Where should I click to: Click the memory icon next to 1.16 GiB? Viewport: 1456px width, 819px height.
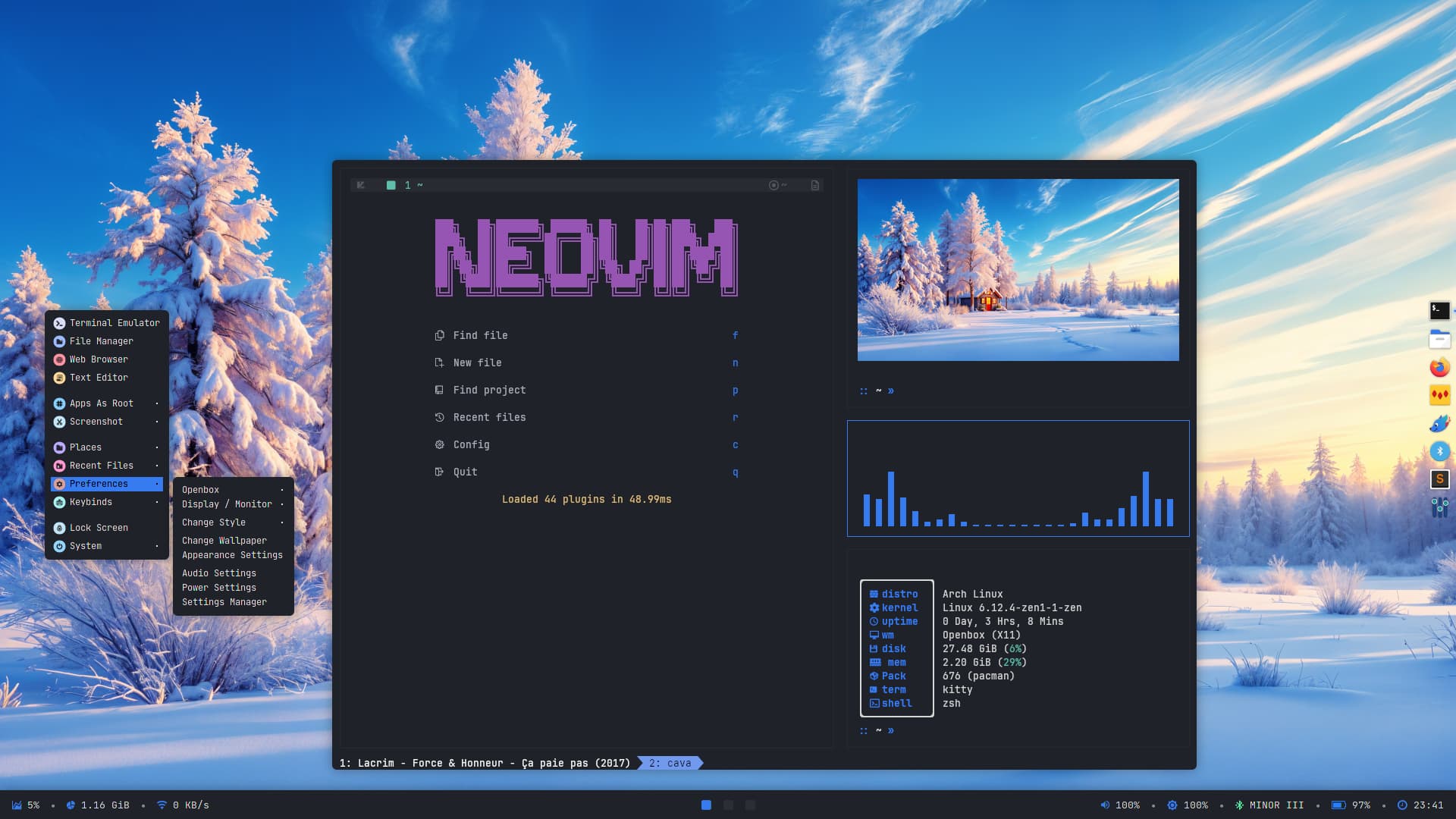(71, 805)
